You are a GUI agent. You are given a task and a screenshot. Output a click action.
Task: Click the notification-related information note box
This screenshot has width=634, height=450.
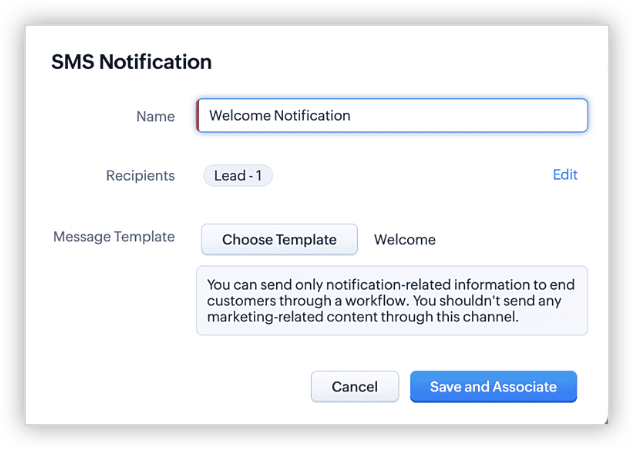(392, 300)
